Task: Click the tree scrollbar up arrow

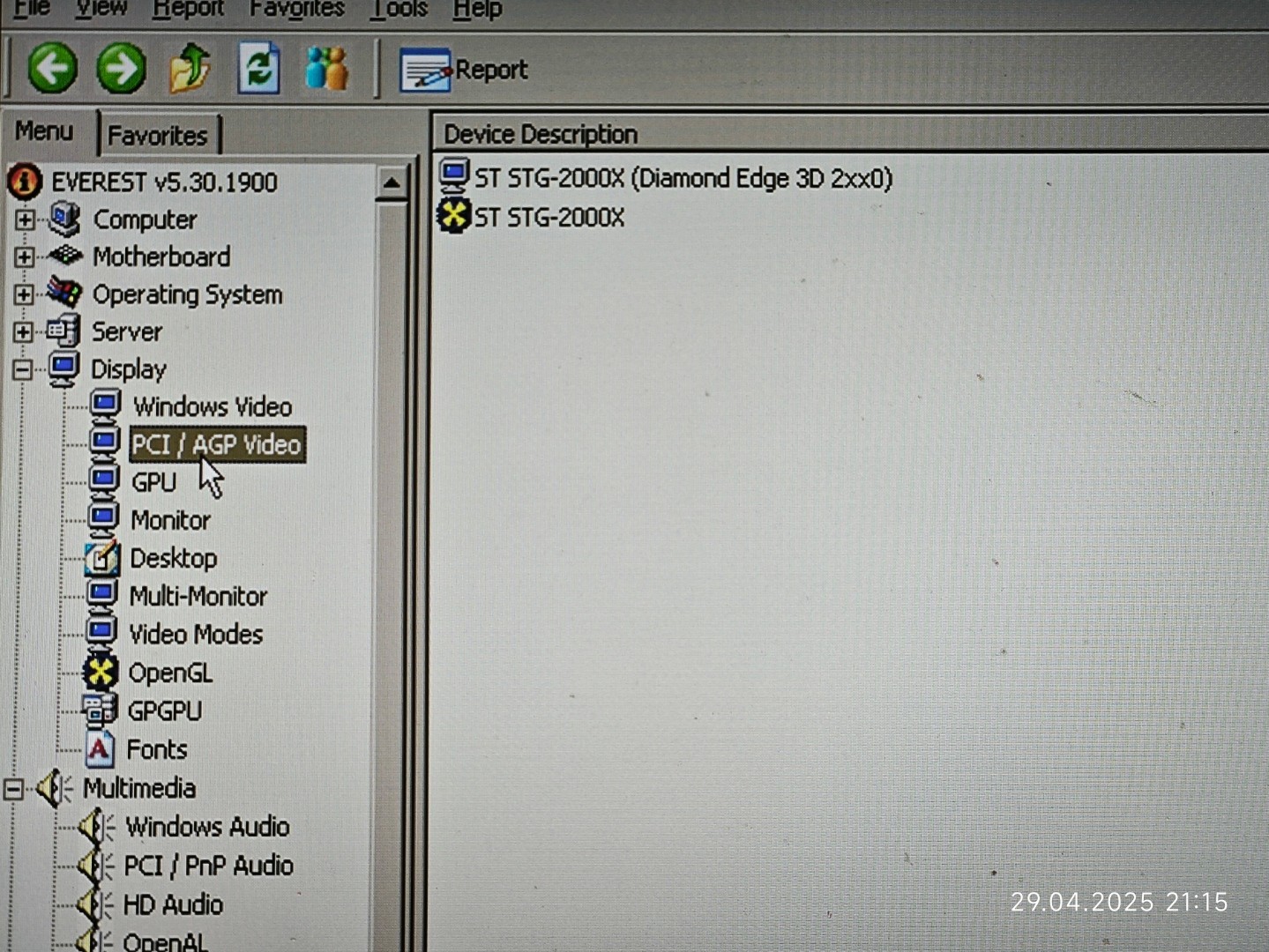Action: pos(391,183)
